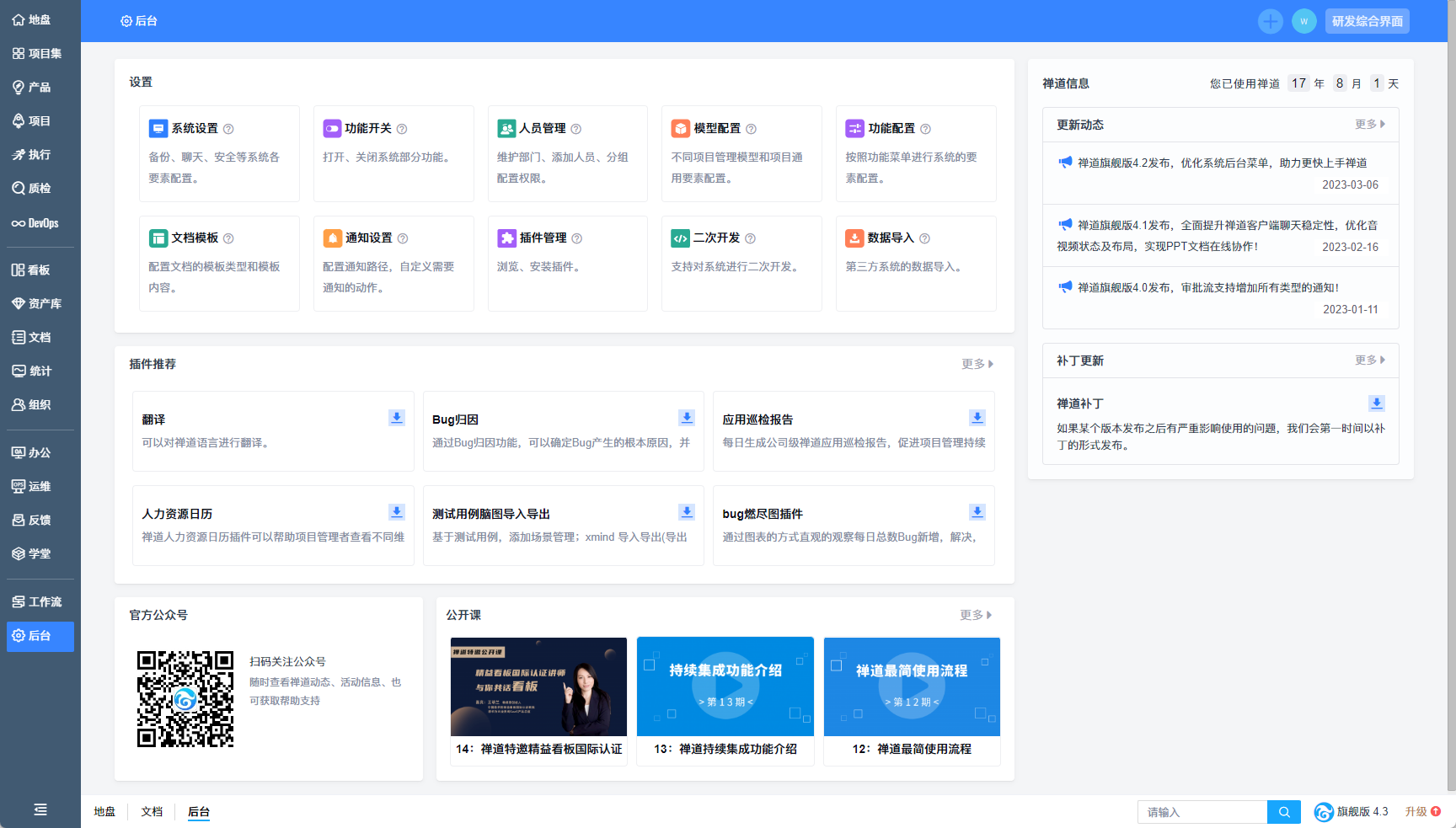Switch to the 地盘 bottom tab
The width and height of the screenshot is (1456, 828).
coord(104,812)
